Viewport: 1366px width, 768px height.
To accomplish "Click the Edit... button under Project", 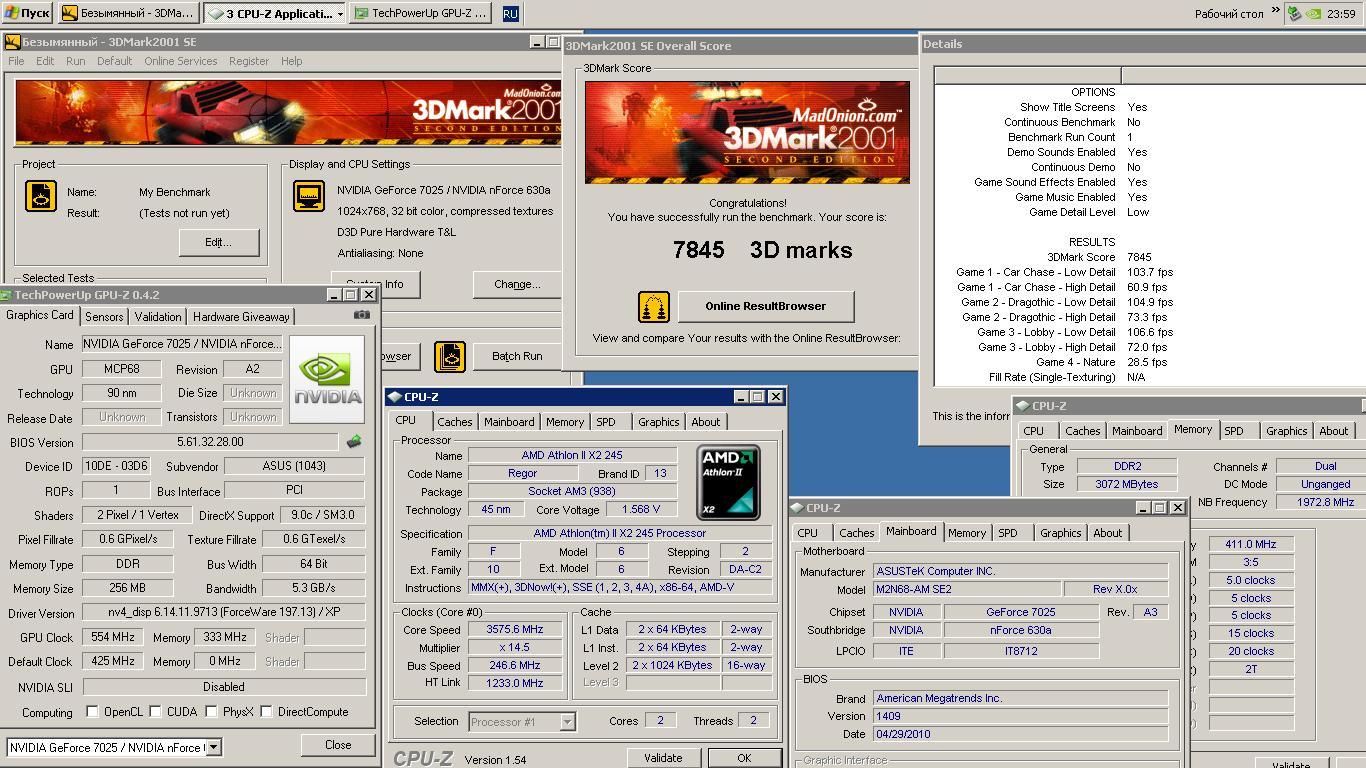I will pos(219,242).
